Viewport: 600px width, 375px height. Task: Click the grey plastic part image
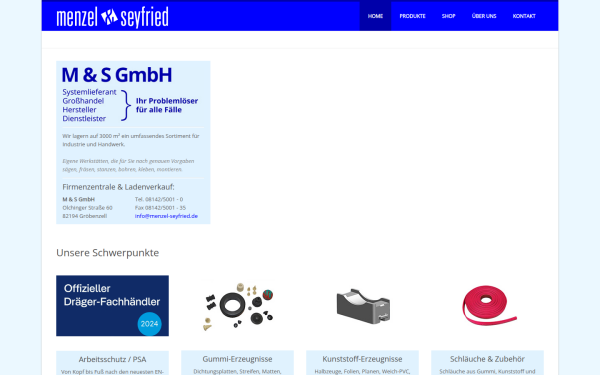pos(362,306)
